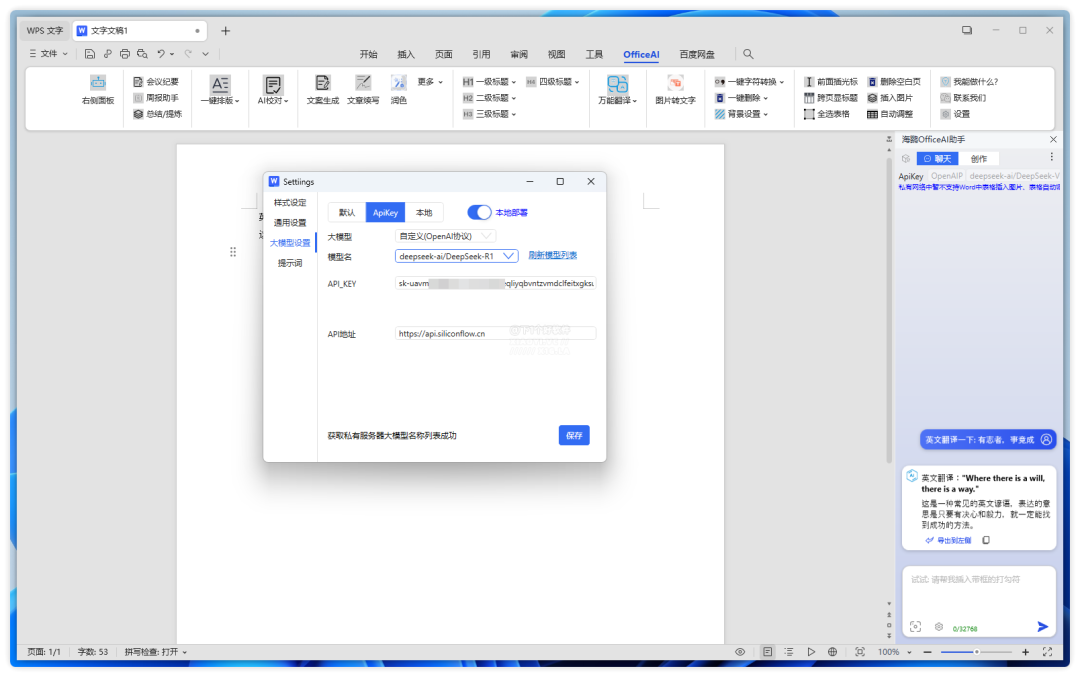The height and width of the screenshot is (677, 1080).
Task: Click 跨页显标题 tool
Action: pos(831,98)
